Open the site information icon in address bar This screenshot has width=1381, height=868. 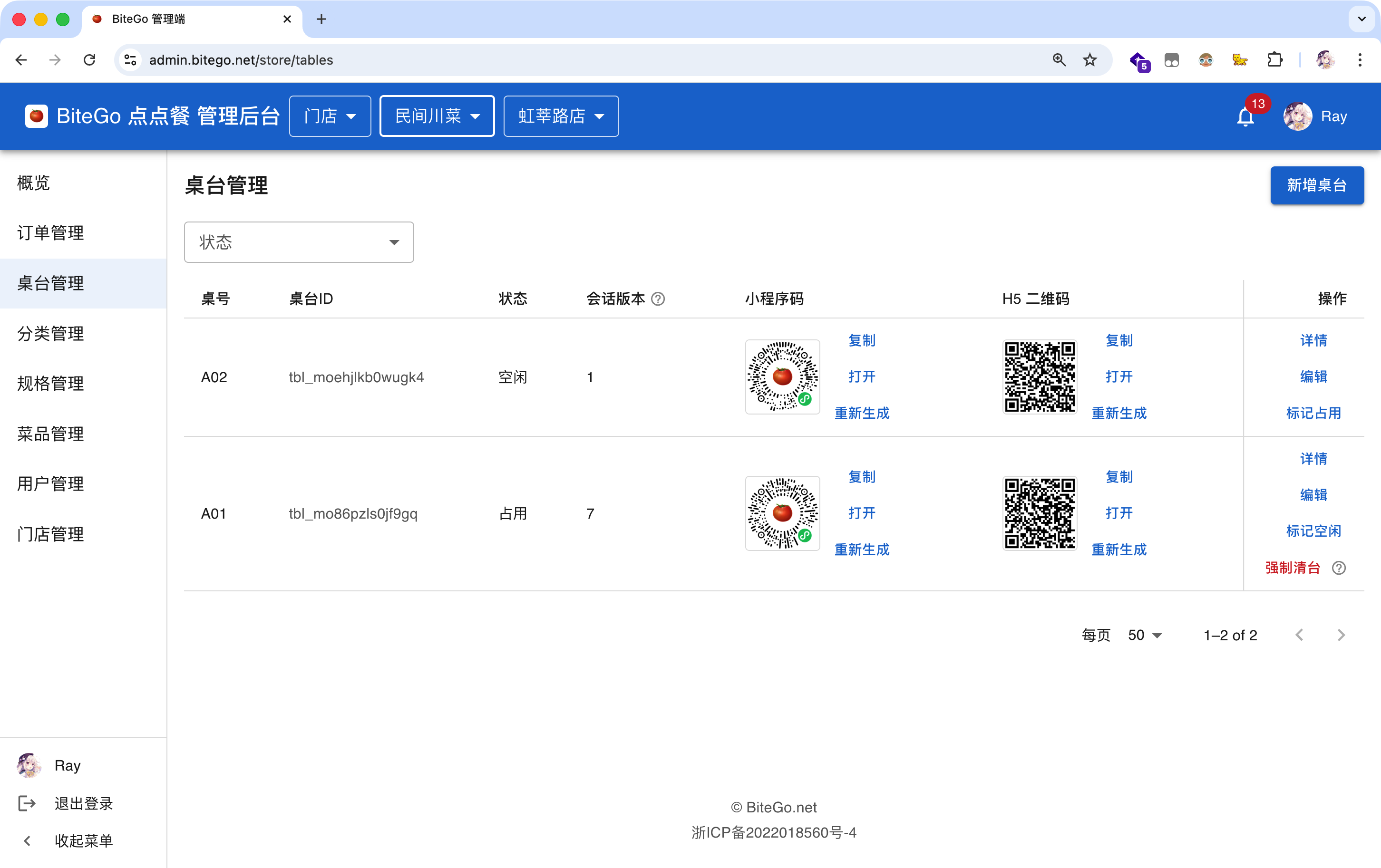[x=131, y=59]
